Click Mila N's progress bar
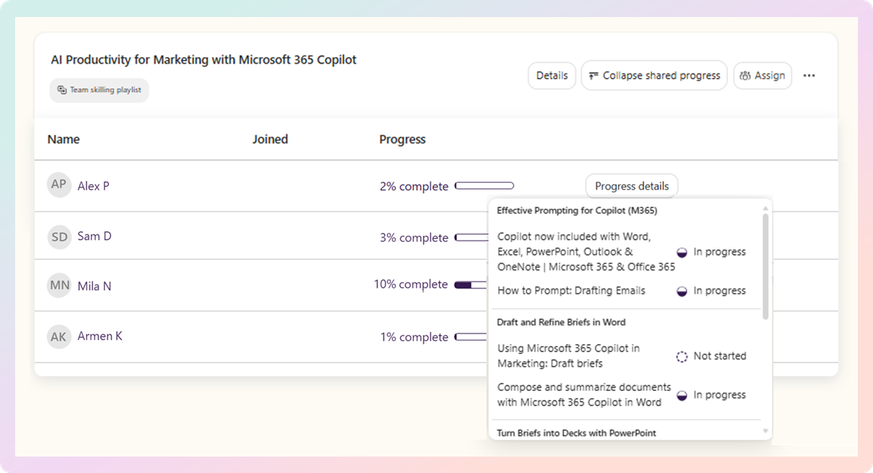Image resolution: width=873 pixels, height=473 pixels. (471, 285)
